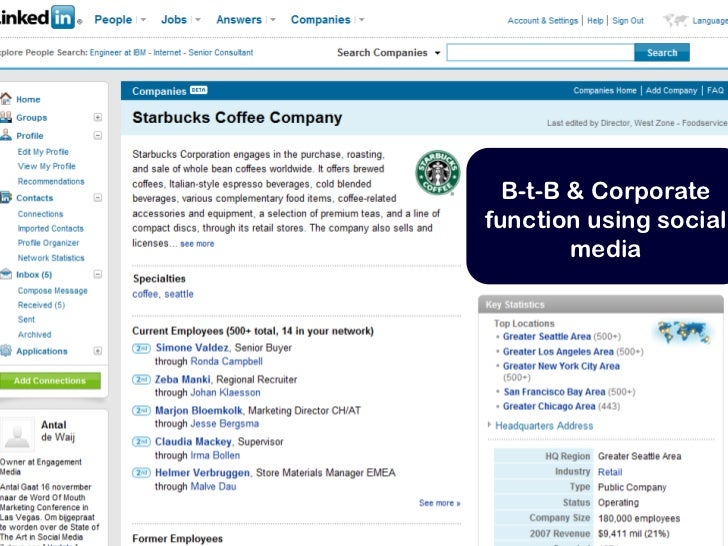Image resolution: width=728 pixels, height=546 pixels.
Task: Click the Groups people icon
Action: click(6, 117)
